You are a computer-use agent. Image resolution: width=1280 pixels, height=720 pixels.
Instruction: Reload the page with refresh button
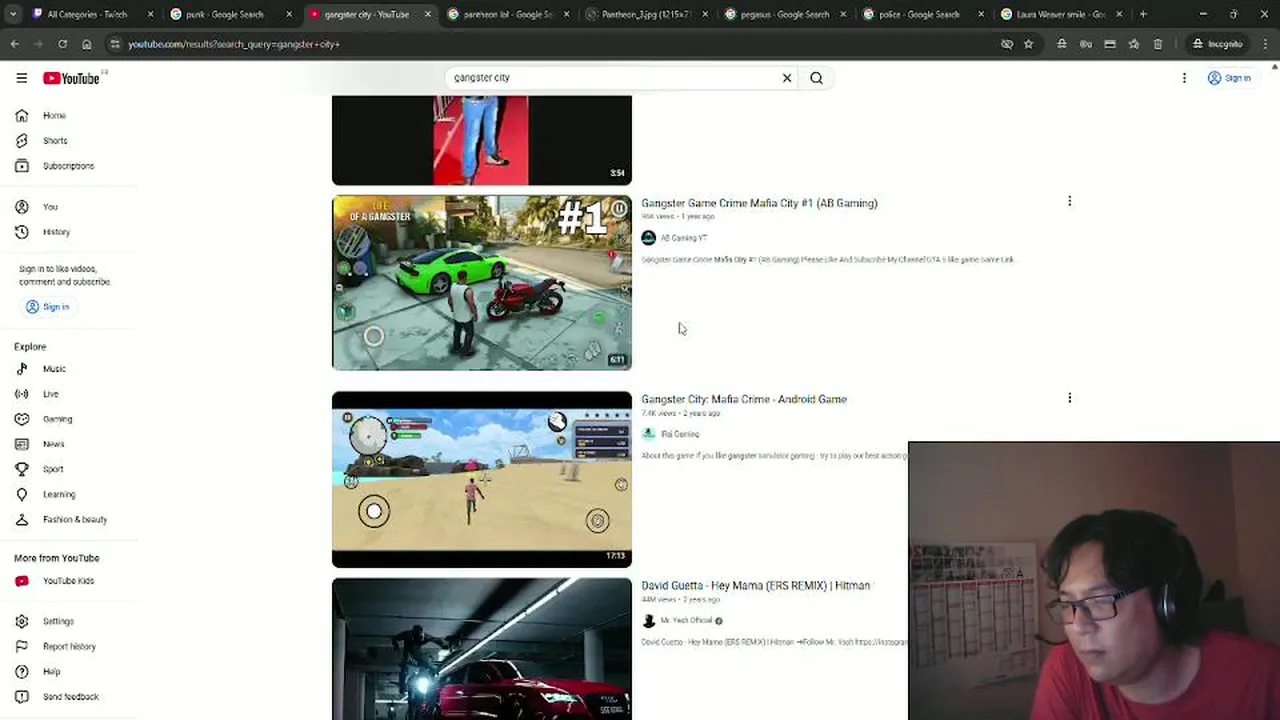[x=62, y=44]
